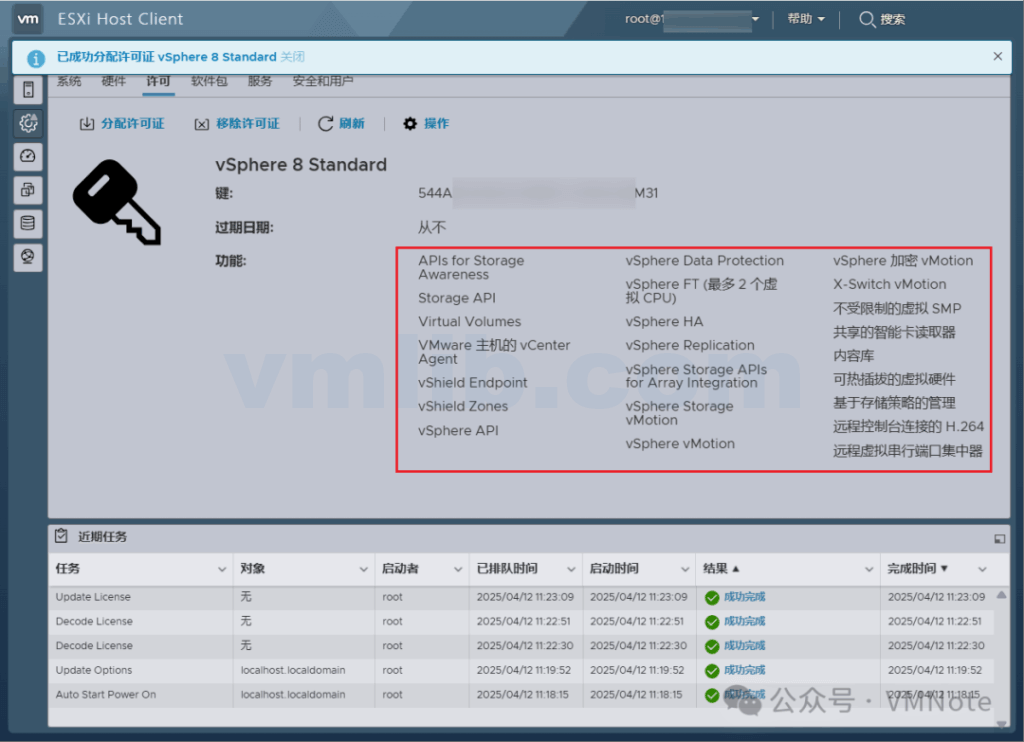The width and height of the screenshot is (1024, 742).
Task: Open the 操作 actions menu
Action: [426, 124]
